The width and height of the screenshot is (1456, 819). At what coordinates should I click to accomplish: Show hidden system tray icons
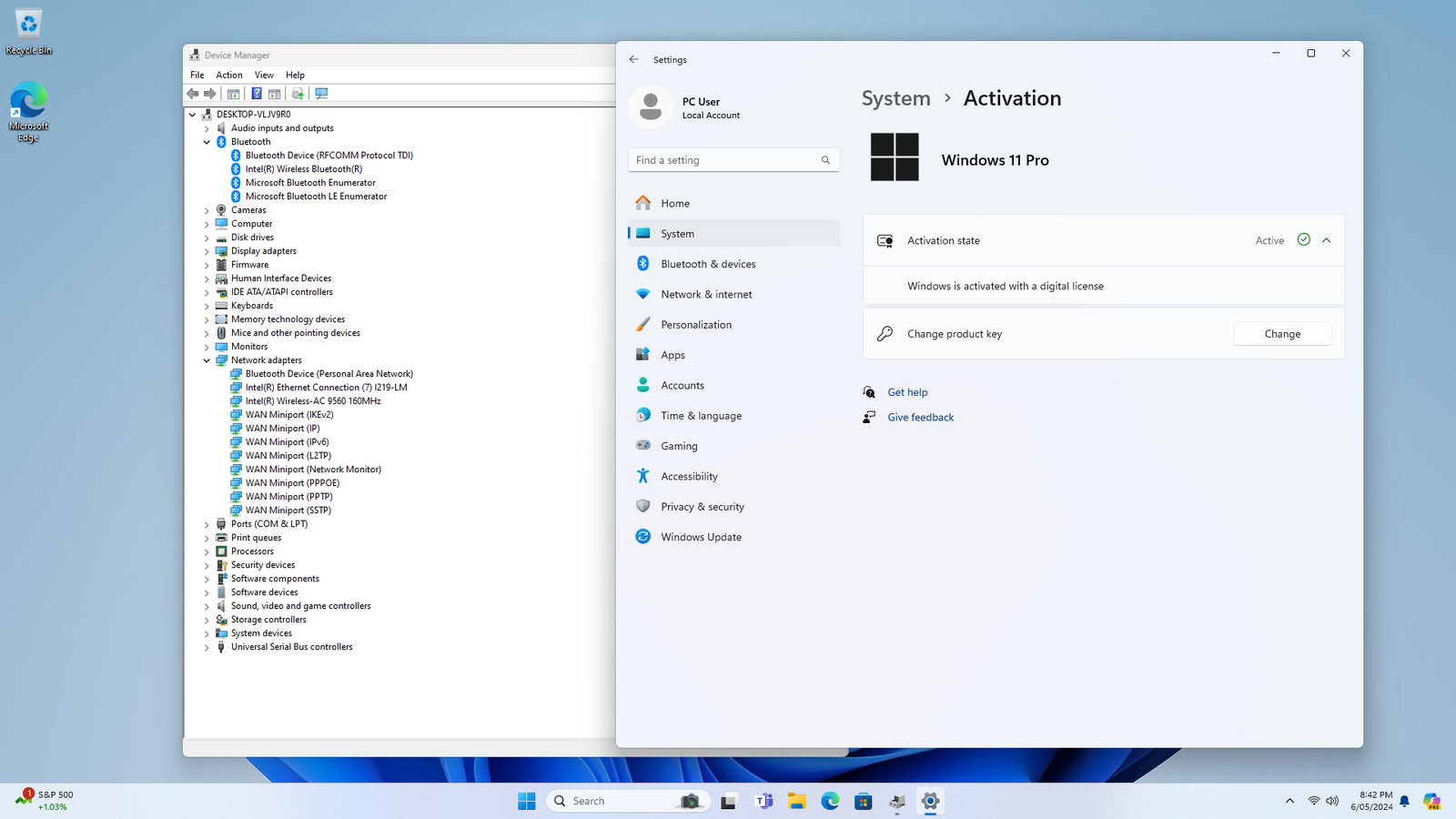click(x=1289, y=801)
